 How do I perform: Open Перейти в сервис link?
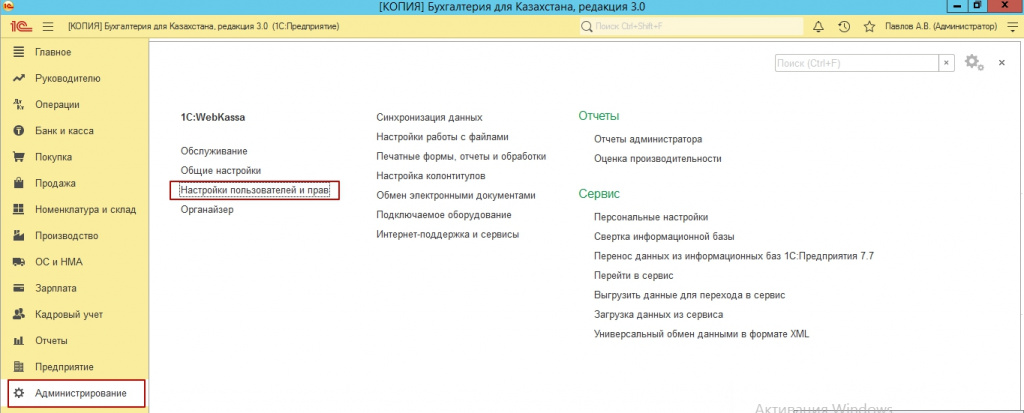[x=633, y=276]
